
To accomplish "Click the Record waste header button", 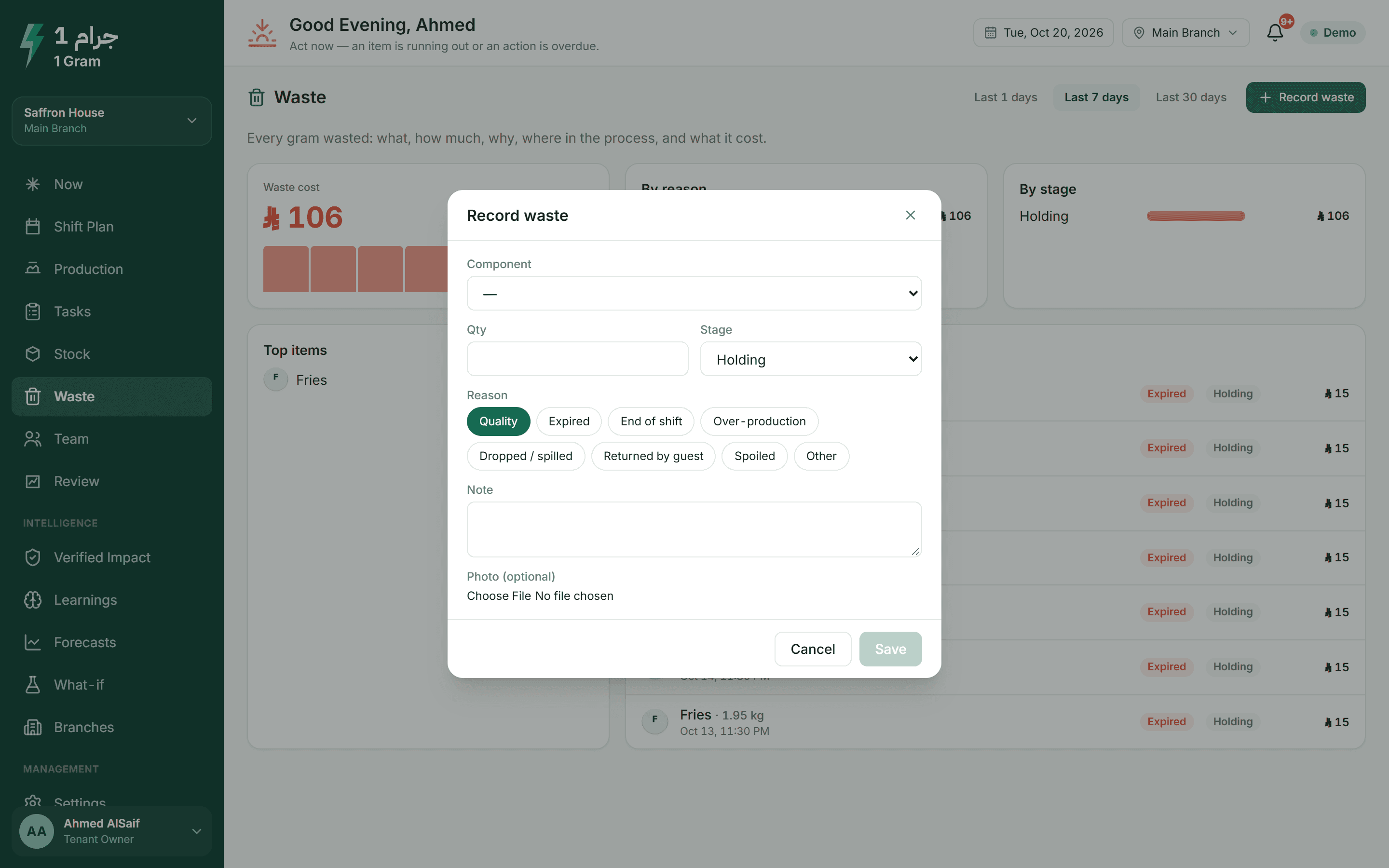I will 1305,97.
